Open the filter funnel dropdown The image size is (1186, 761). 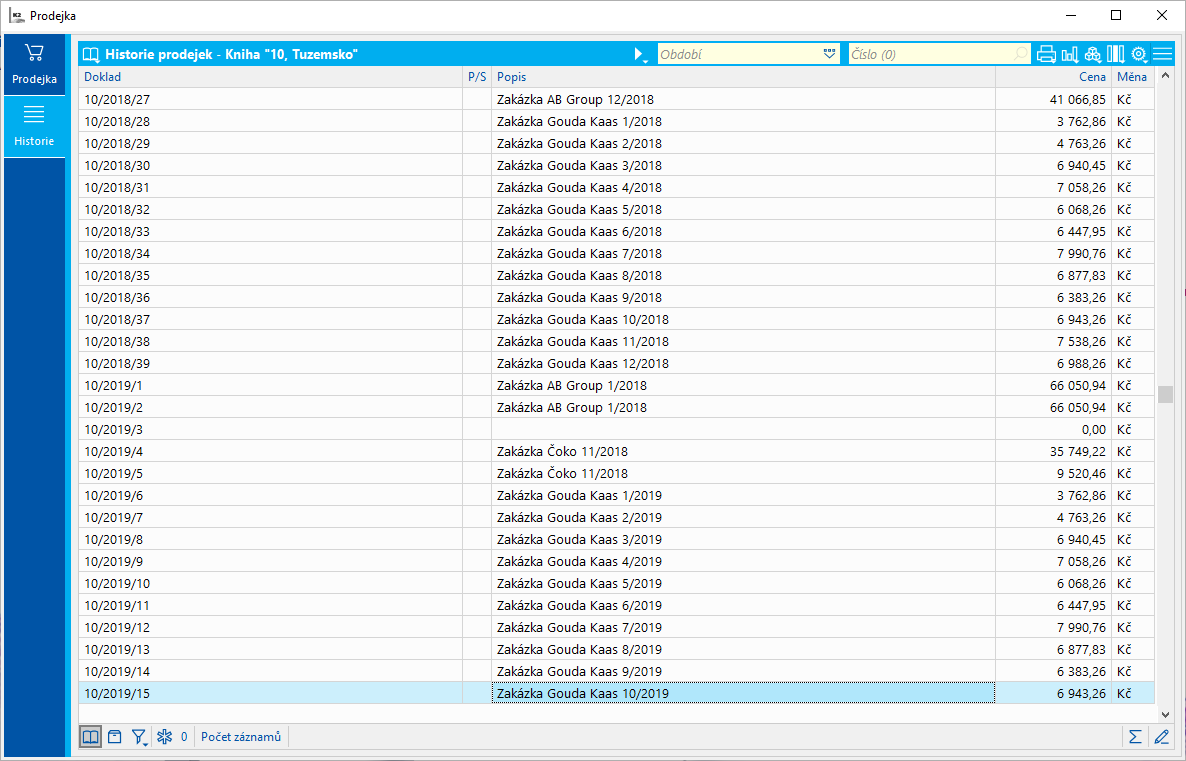(139, 737)
